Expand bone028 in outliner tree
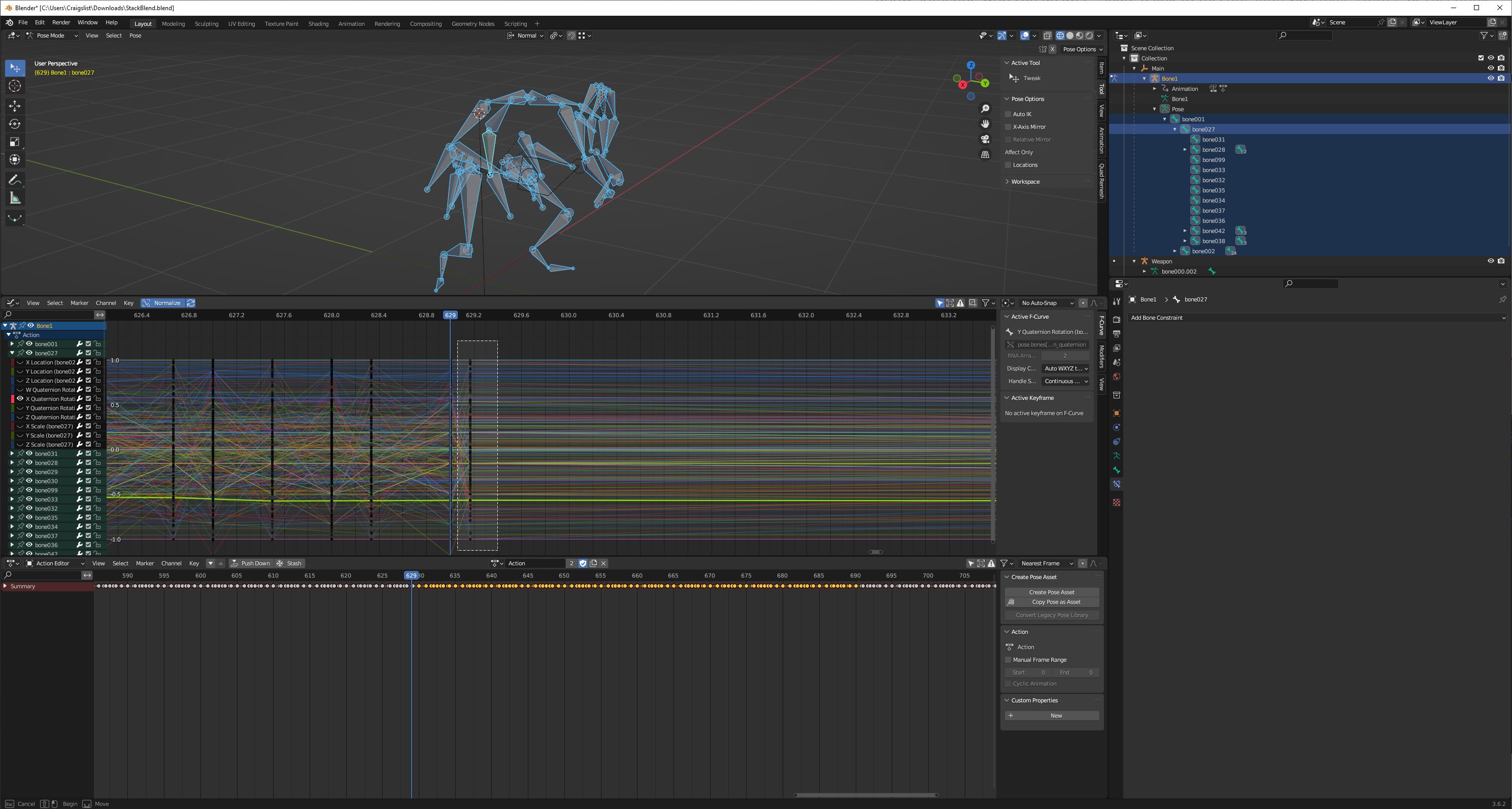The height and width of the screenshot is (809, 1512). pyautogui.click(x=1185, y=150)
